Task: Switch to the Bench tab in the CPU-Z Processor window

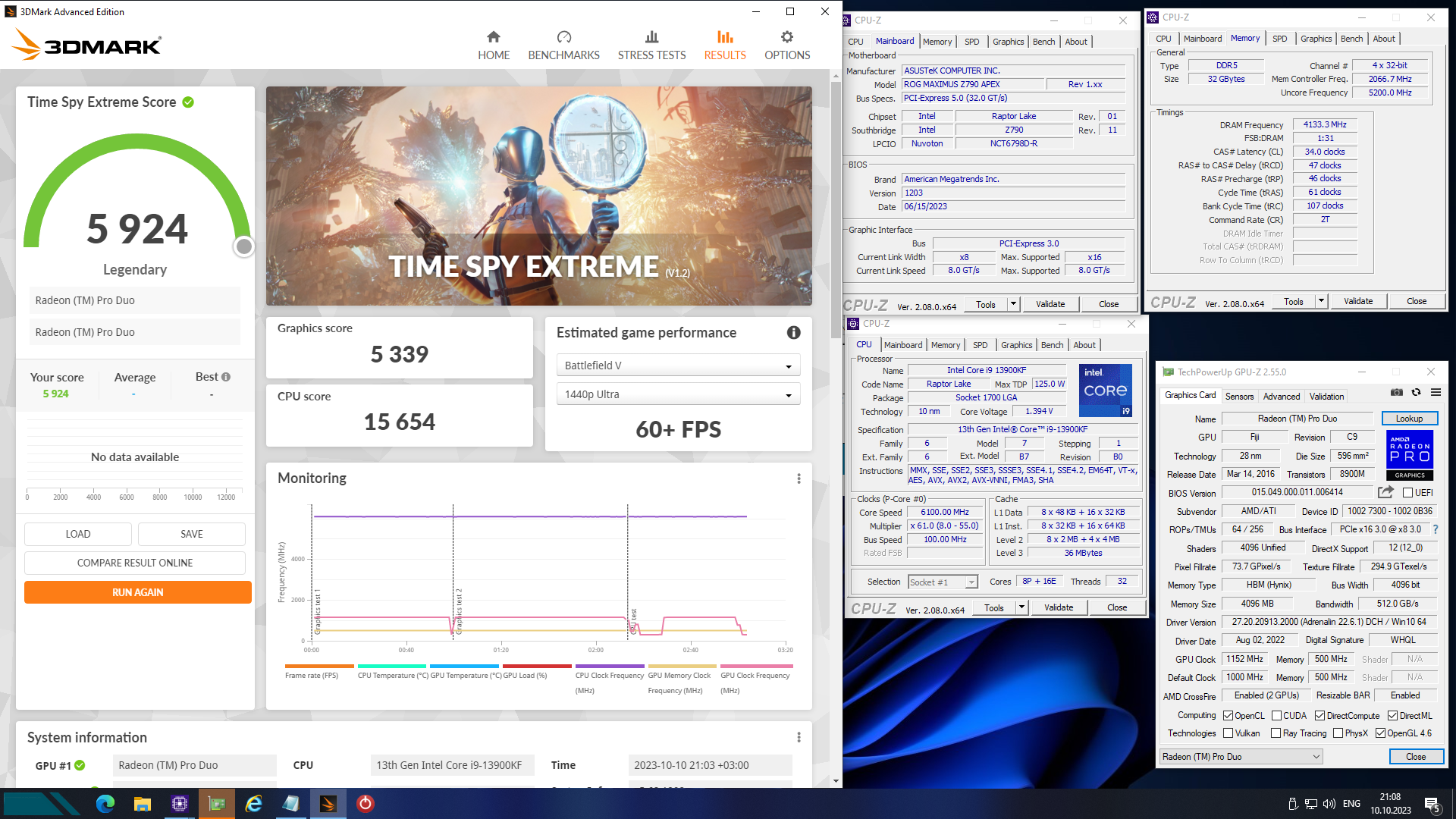Action: pyautogui.click(x=1052, y=345)
